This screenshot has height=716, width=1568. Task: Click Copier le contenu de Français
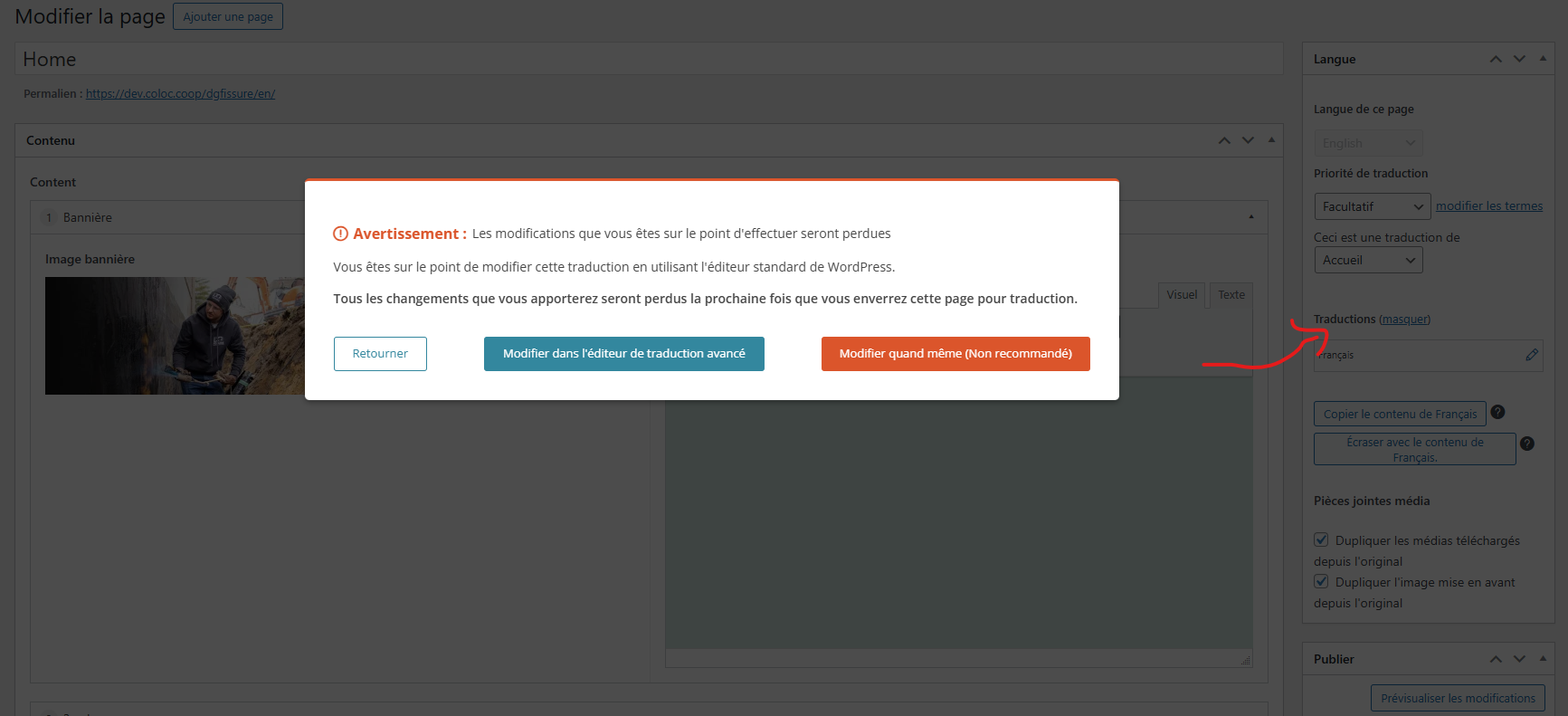1400,414
